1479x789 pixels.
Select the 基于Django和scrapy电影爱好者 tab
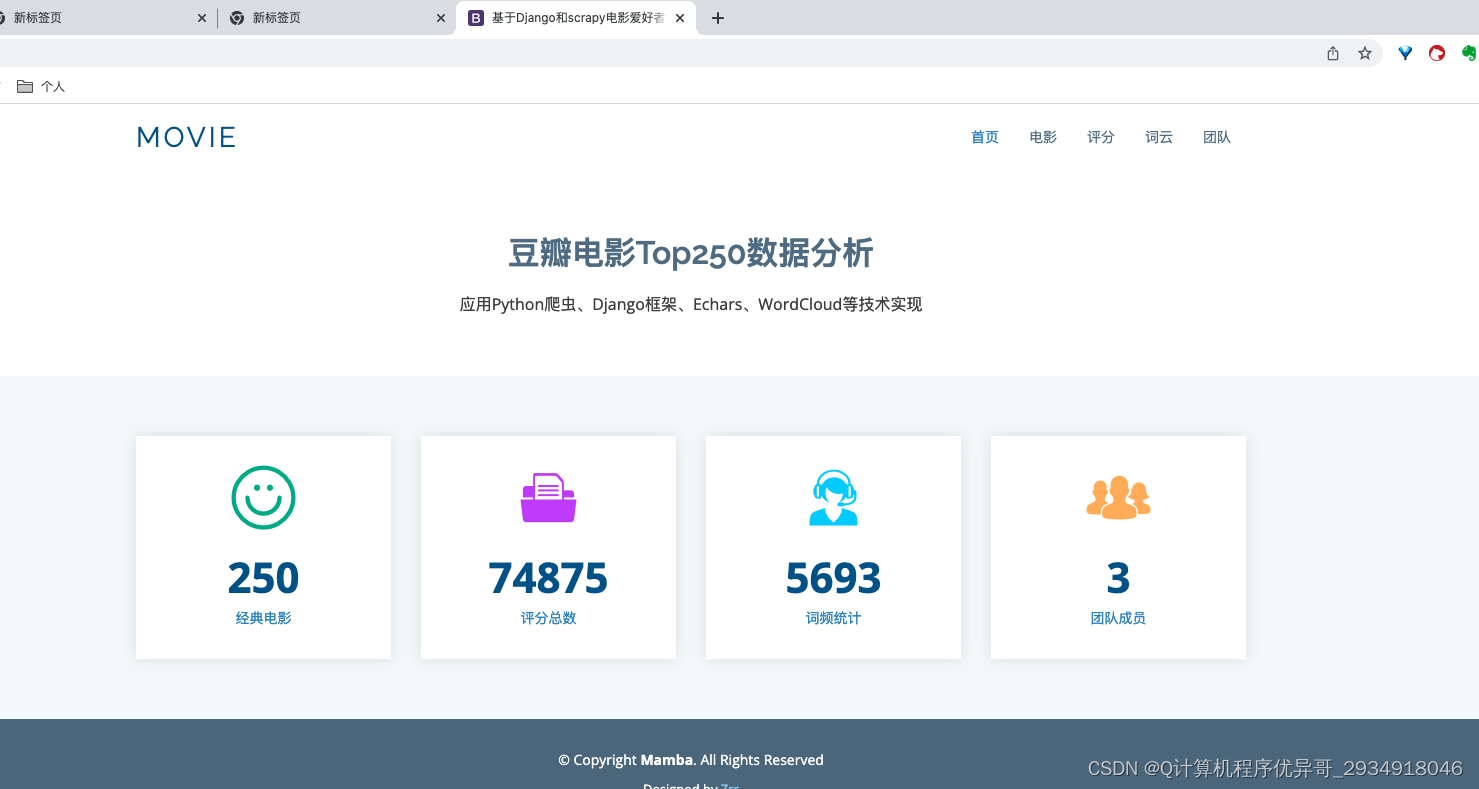click(x=576, y=18)
